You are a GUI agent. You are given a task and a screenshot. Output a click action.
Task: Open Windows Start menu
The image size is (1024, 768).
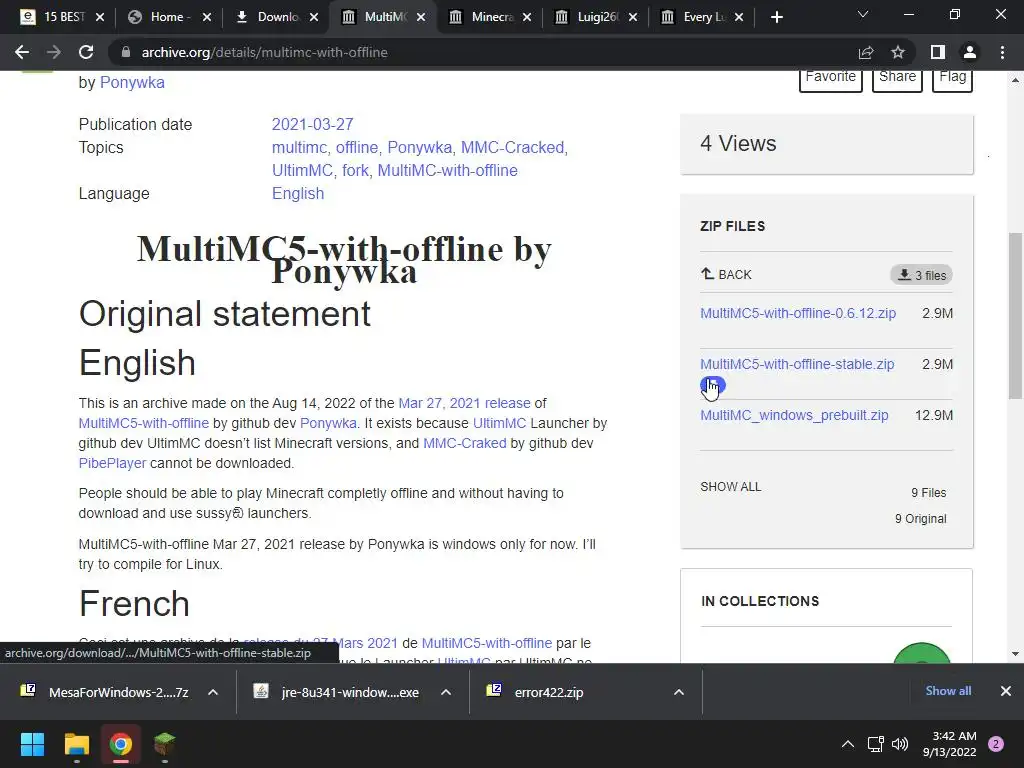click(x=32, y=744)
